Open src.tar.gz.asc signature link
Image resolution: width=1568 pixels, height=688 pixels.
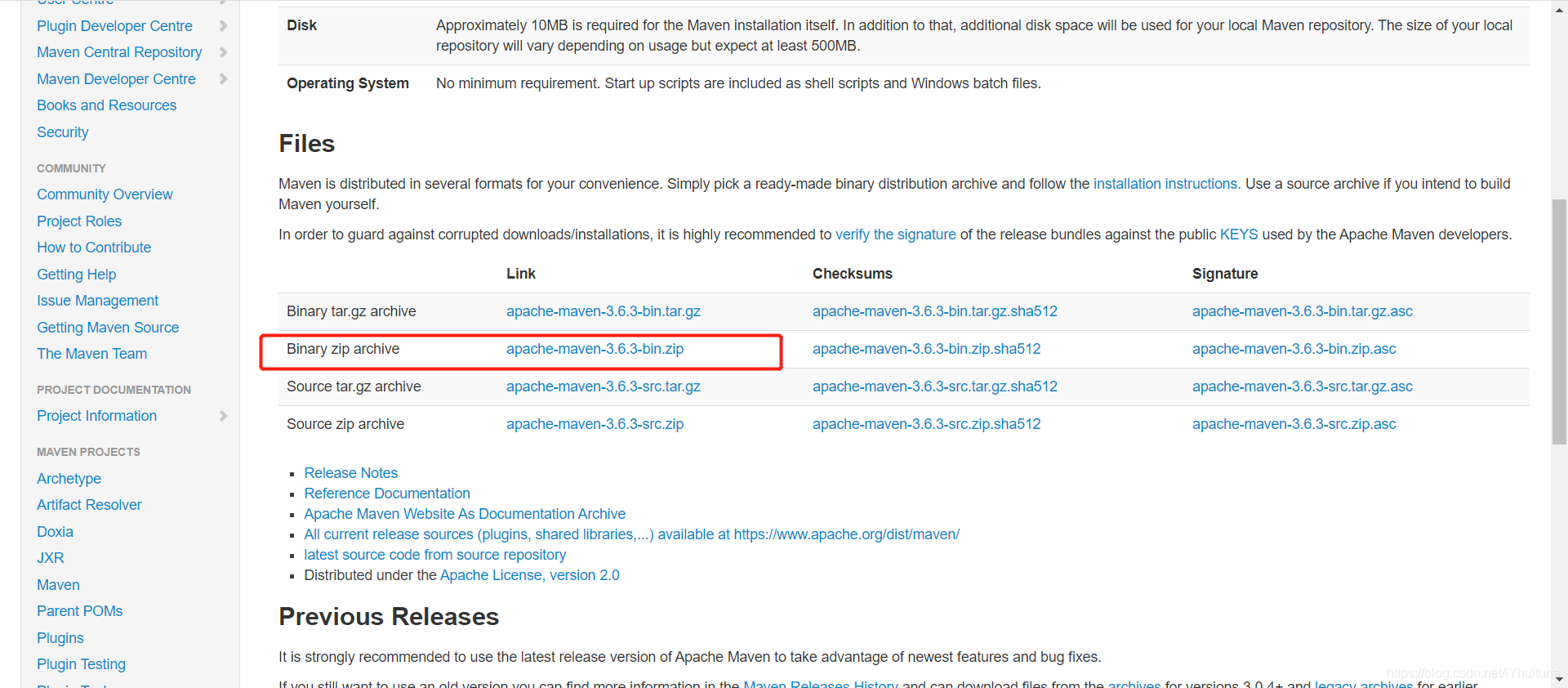coord(1302,386)
